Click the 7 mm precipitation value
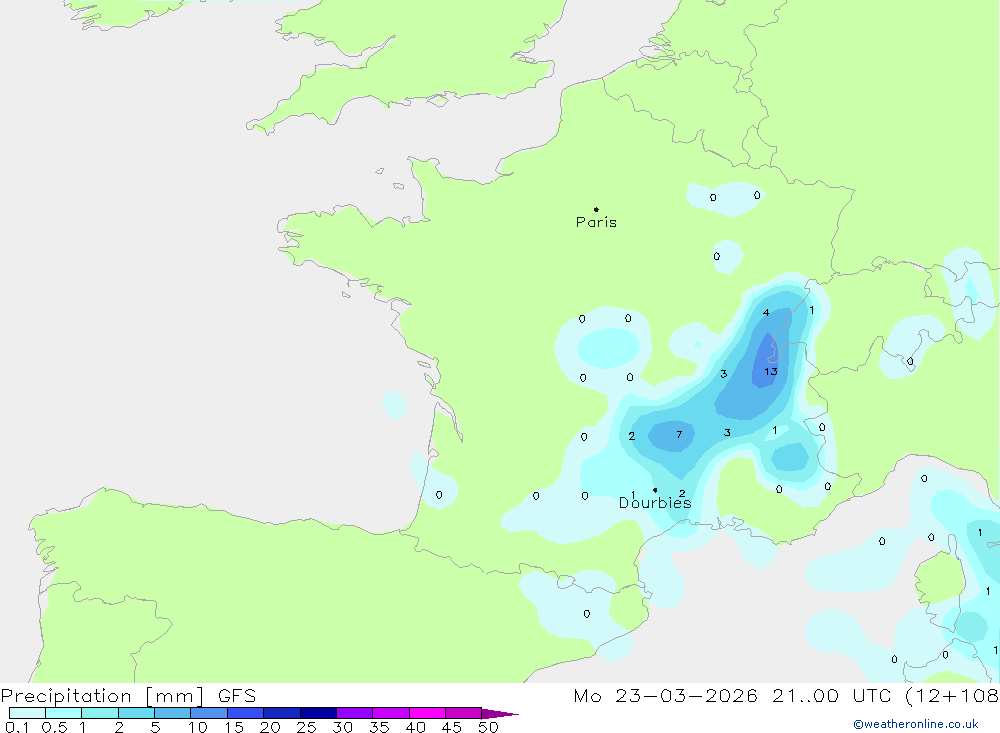This screenshot has width=1000, height=733. click(679, 435)
